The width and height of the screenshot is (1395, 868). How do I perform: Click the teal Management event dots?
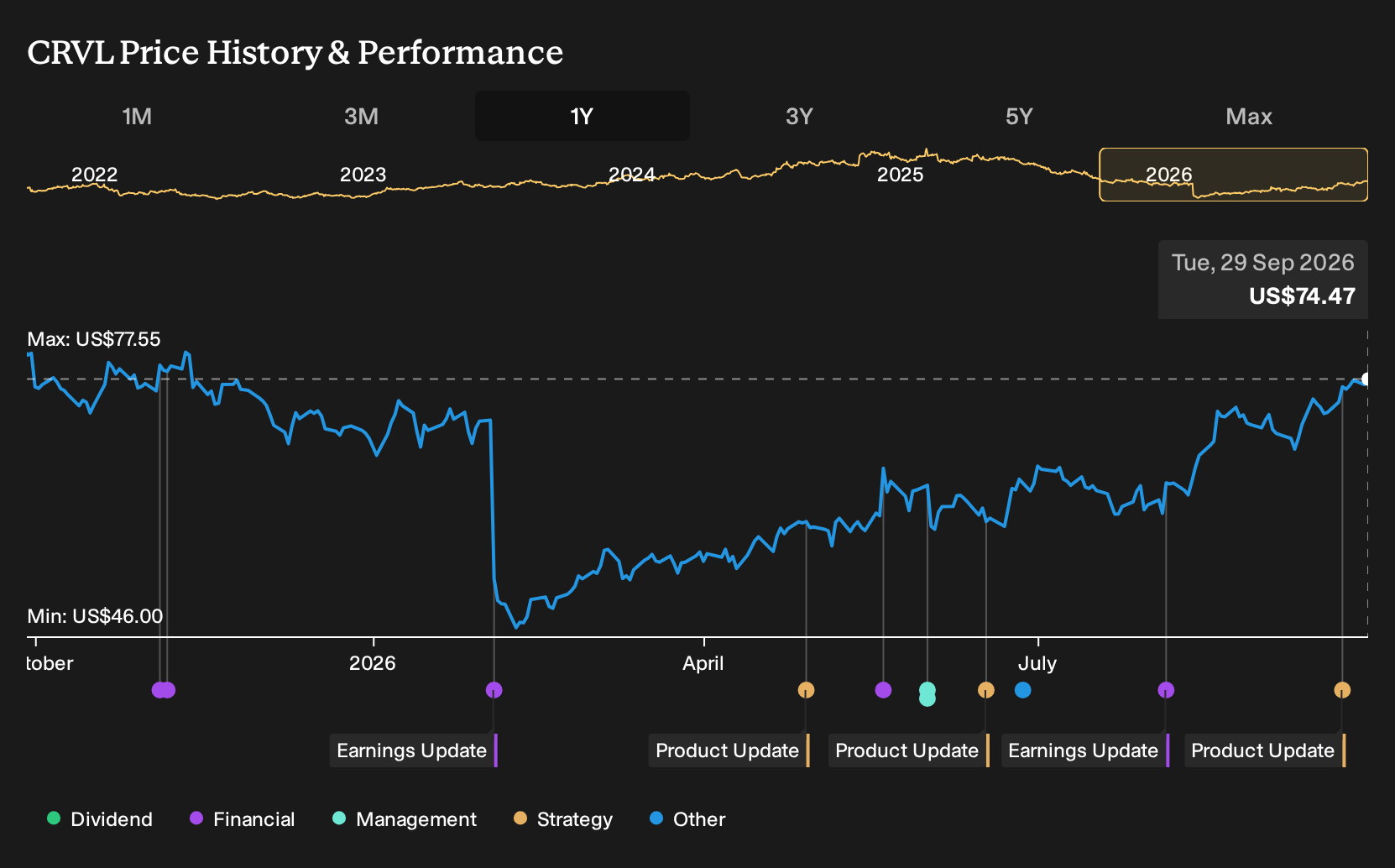click(927, 694)
